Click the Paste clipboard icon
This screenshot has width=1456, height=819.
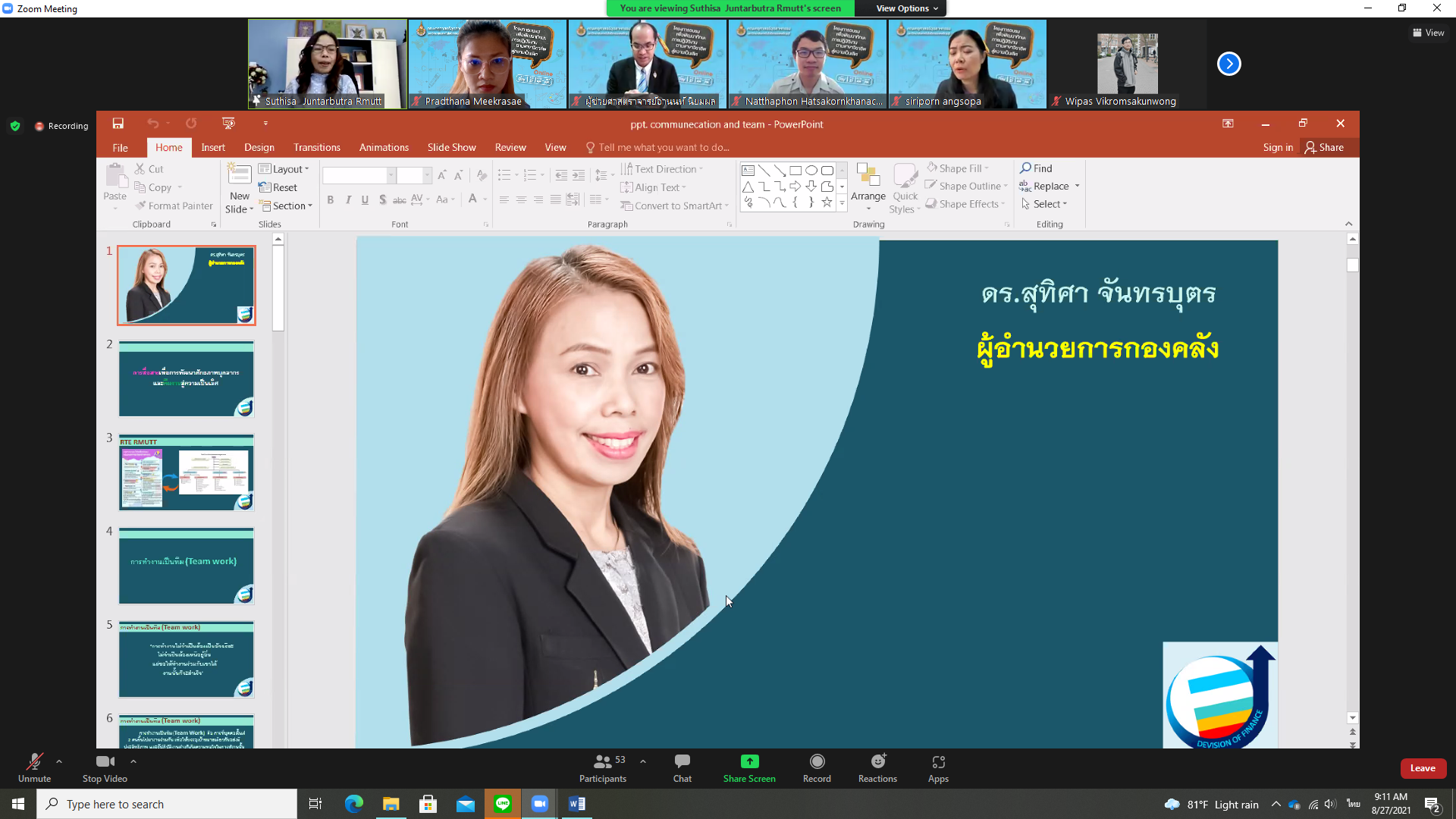(x=115, y=176)
